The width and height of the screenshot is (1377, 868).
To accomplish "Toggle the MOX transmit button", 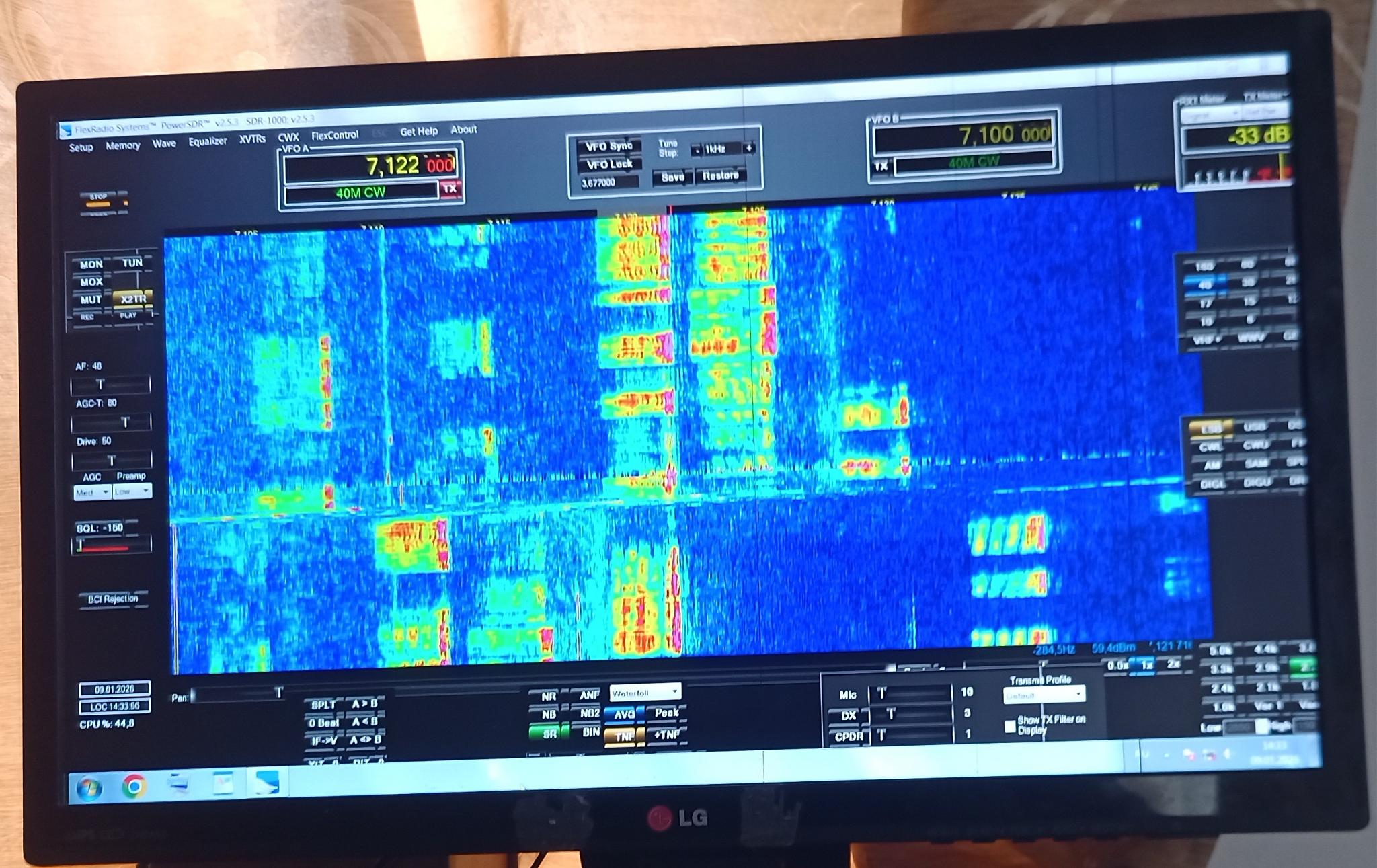I will (91, 282).
